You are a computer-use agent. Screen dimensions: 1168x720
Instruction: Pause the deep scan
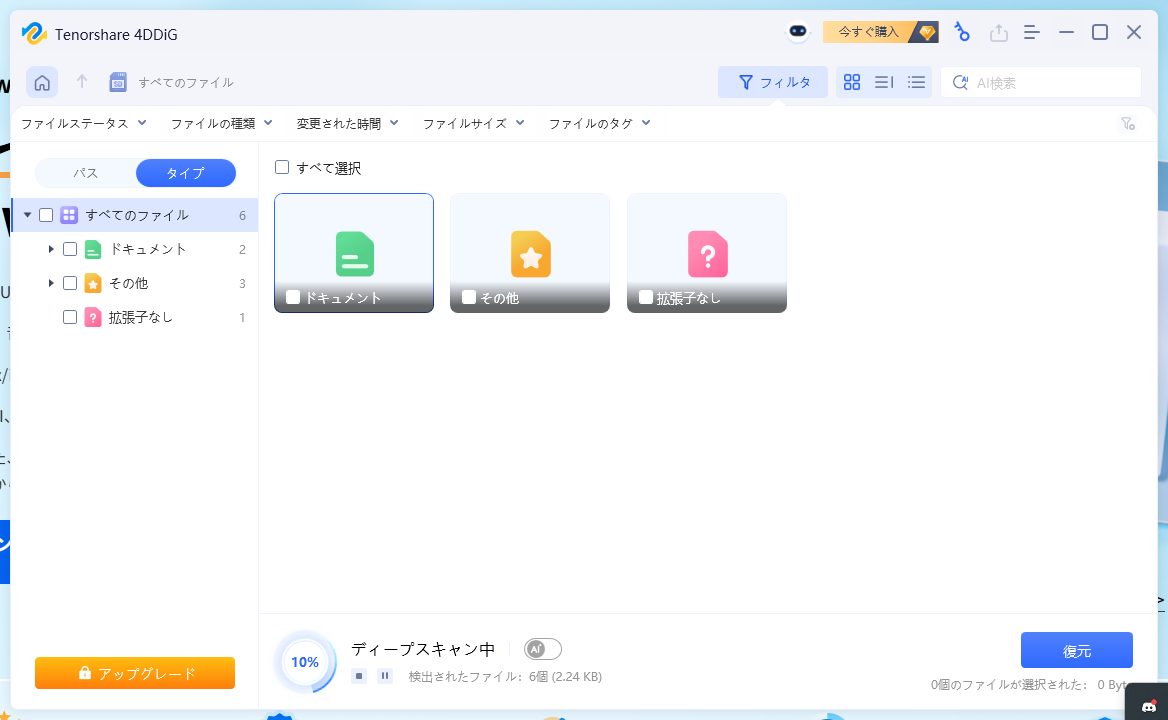pos(385,676)
